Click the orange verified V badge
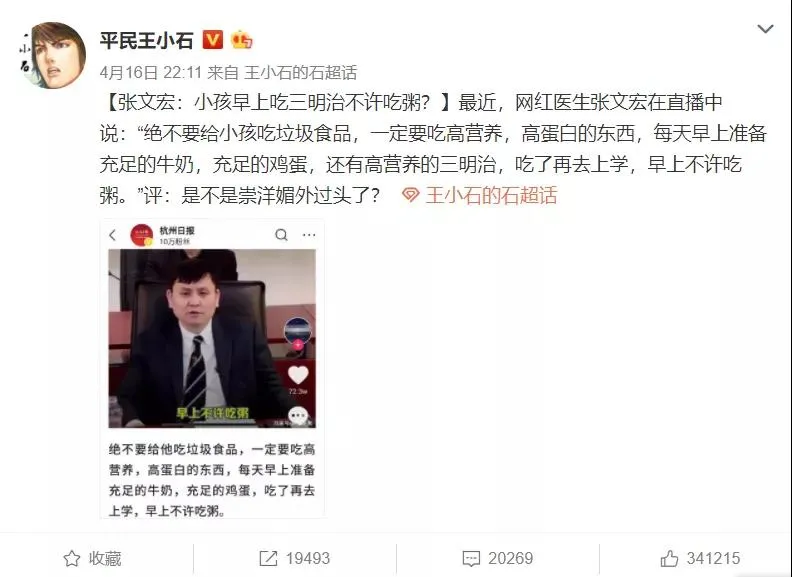The height and width of the screenshot is (577, 792). tap(213, 39)
